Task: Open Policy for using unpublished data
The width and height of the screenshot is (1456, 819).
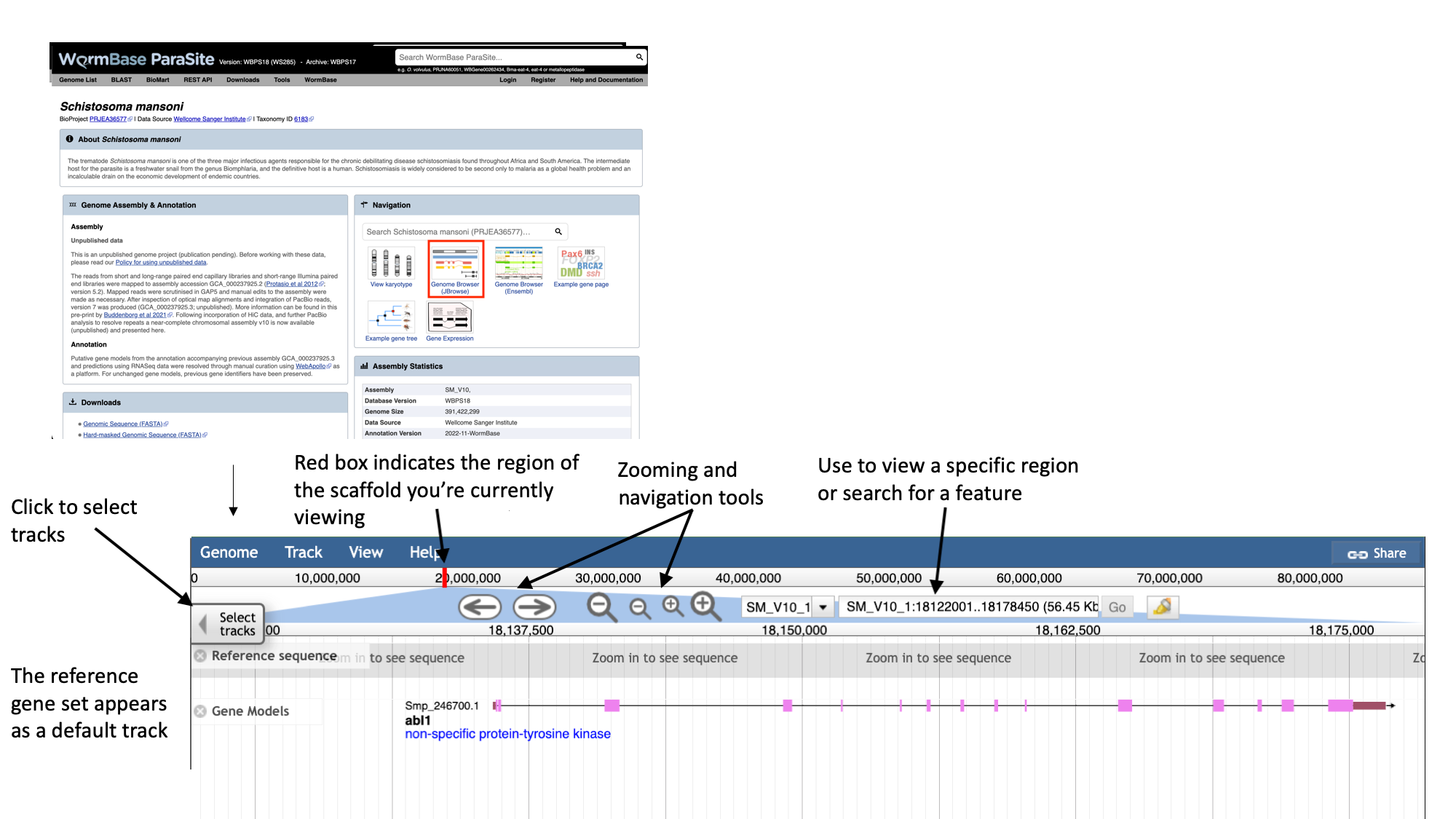Action: (161, 263)
